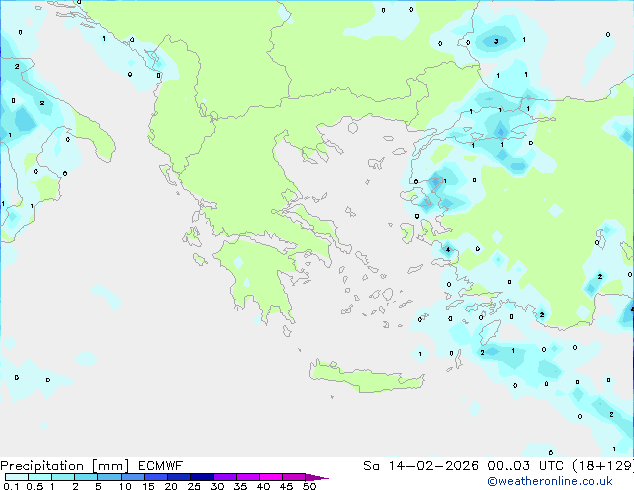The width and height of the screenshot is (634, 490).
Task: Click the '3' precipitation value on the map
Action: pos(496,41)
